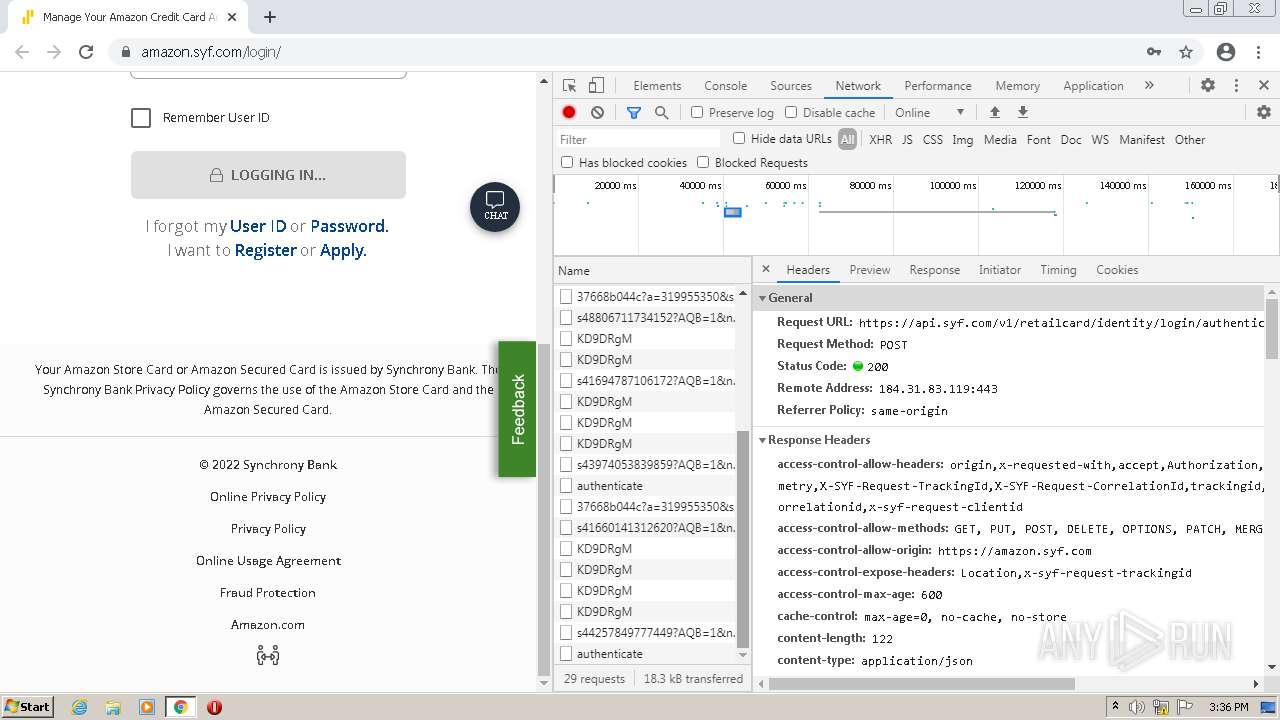Open the Cookies tab of request

click(x=1117, y=270)
